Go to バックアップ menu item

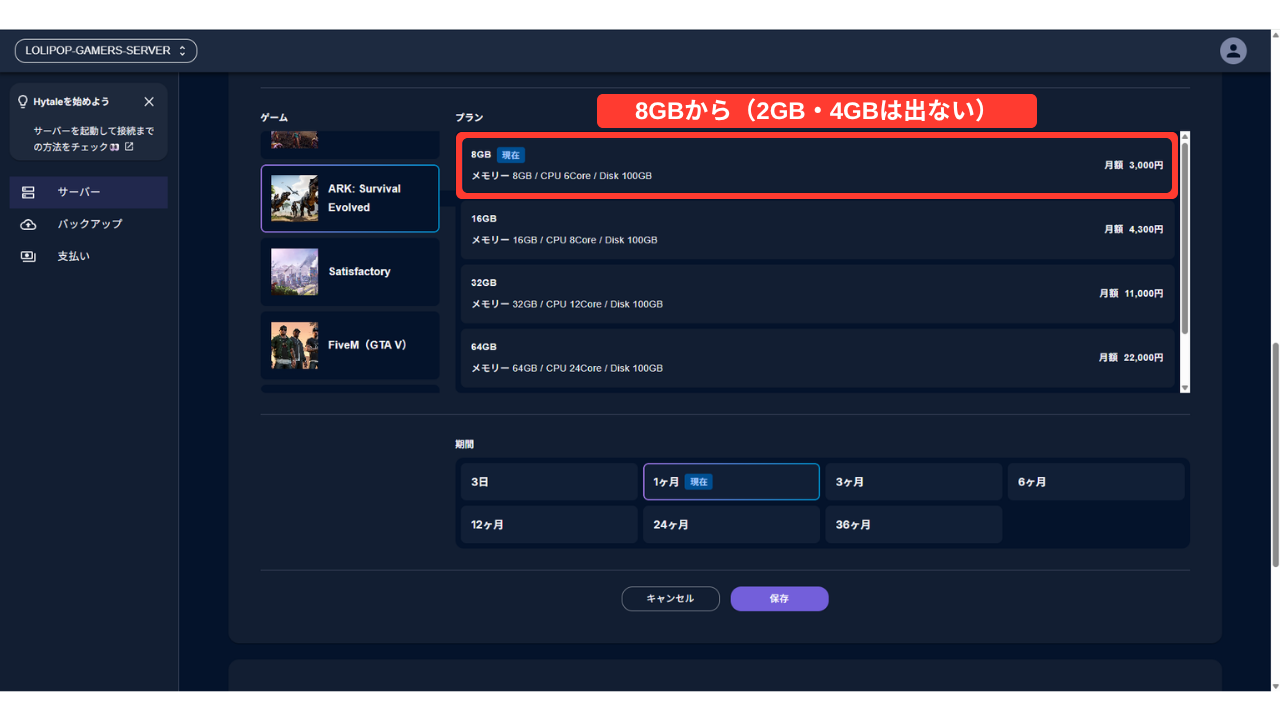pos(89,224)
